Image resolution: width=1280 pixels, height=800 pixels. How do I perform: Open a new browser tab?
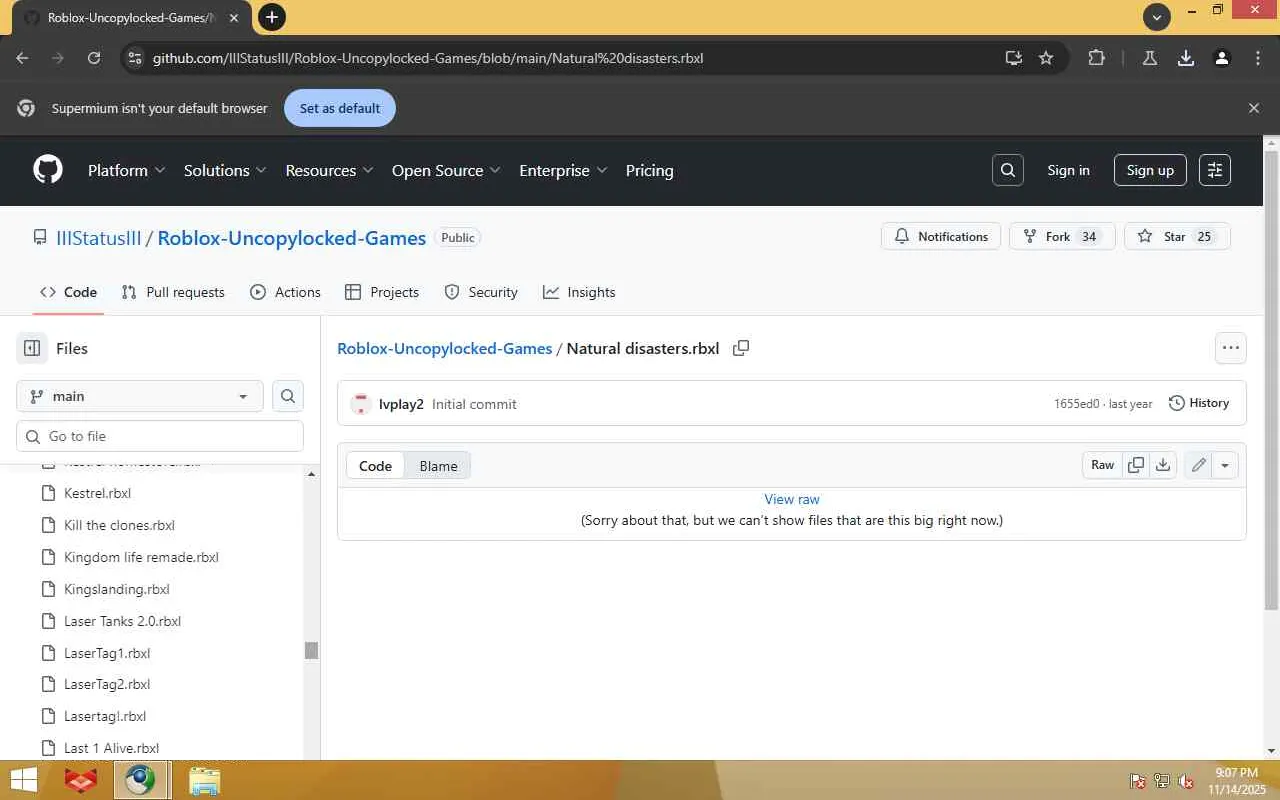tap(271, 17)
